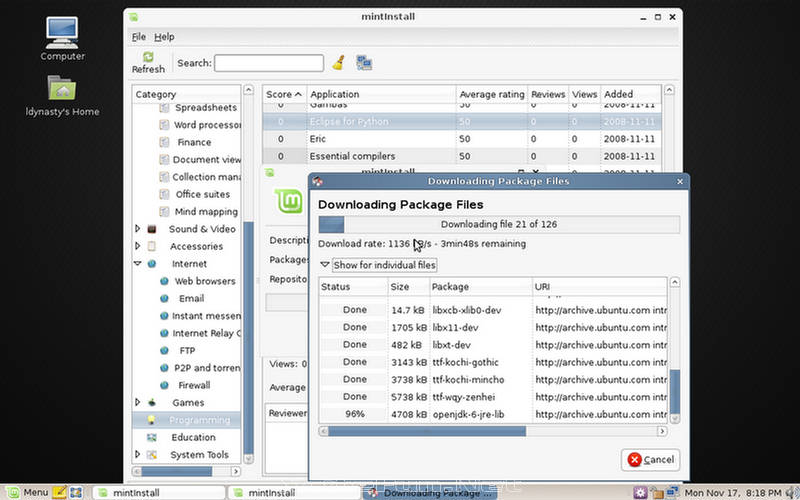
Task: Click the broom clear-search icon
Action: pos(338,63)
